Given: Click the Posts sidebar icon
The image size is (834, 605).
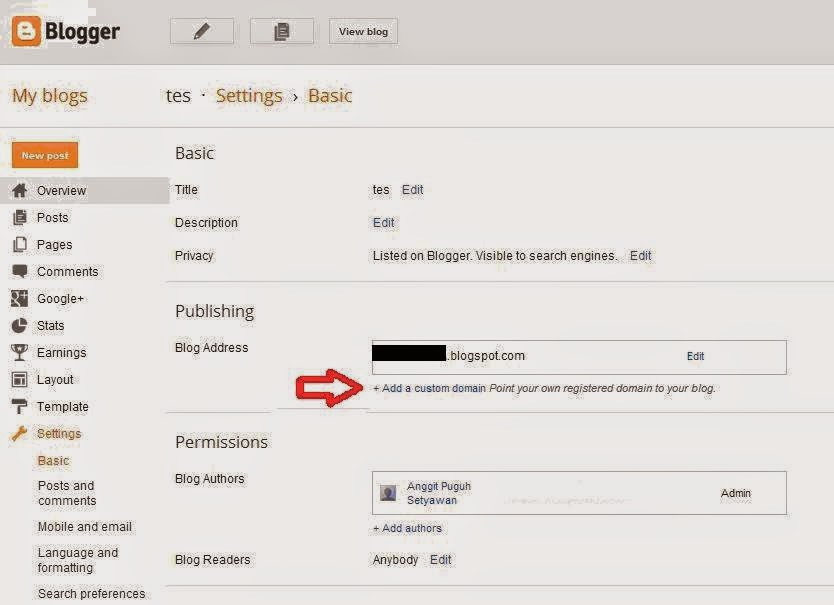Looking at the screenshot, I should coord(20,217).
